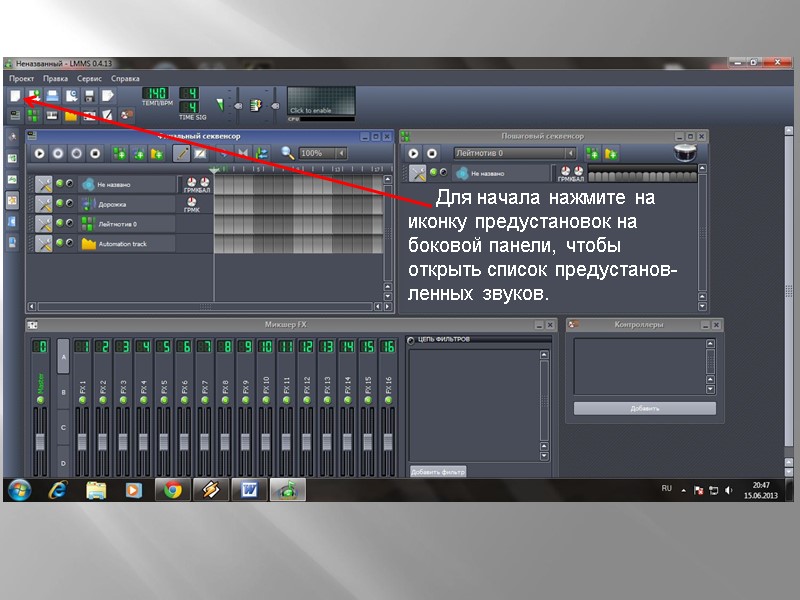Switch FX Mixer to bank A

[x=63, y=357]
